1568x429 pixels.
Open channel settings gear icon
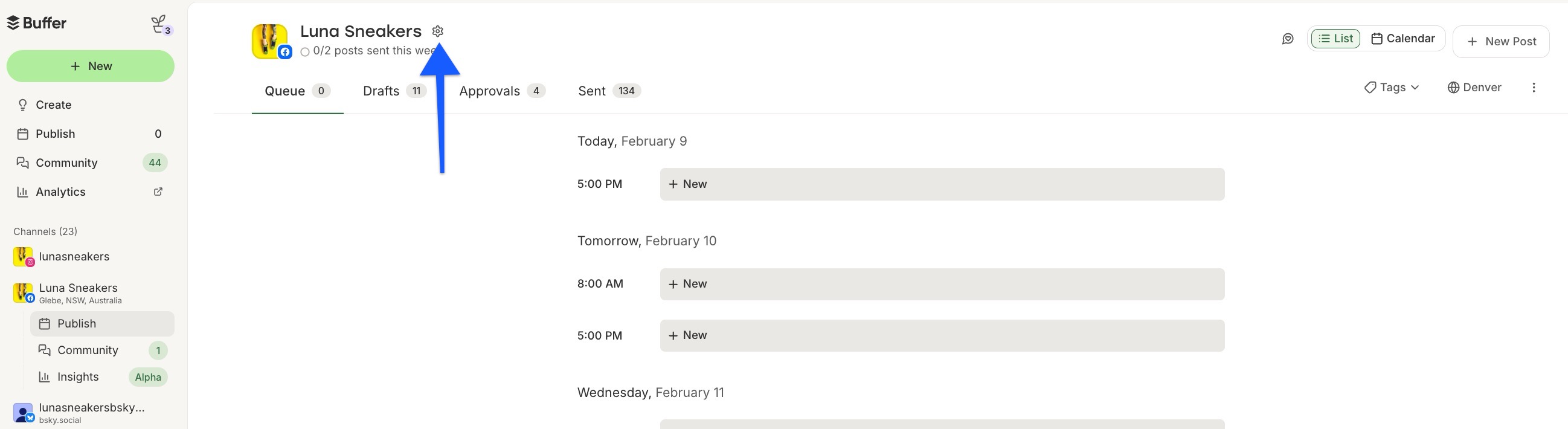438,31
